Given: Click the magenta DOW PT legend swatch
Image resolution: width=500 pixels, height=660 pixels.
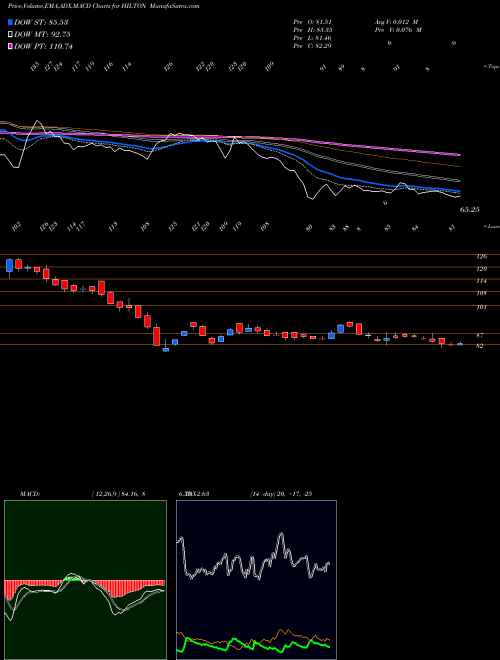Looking at the screenshot, I should [x=10, y=46].
